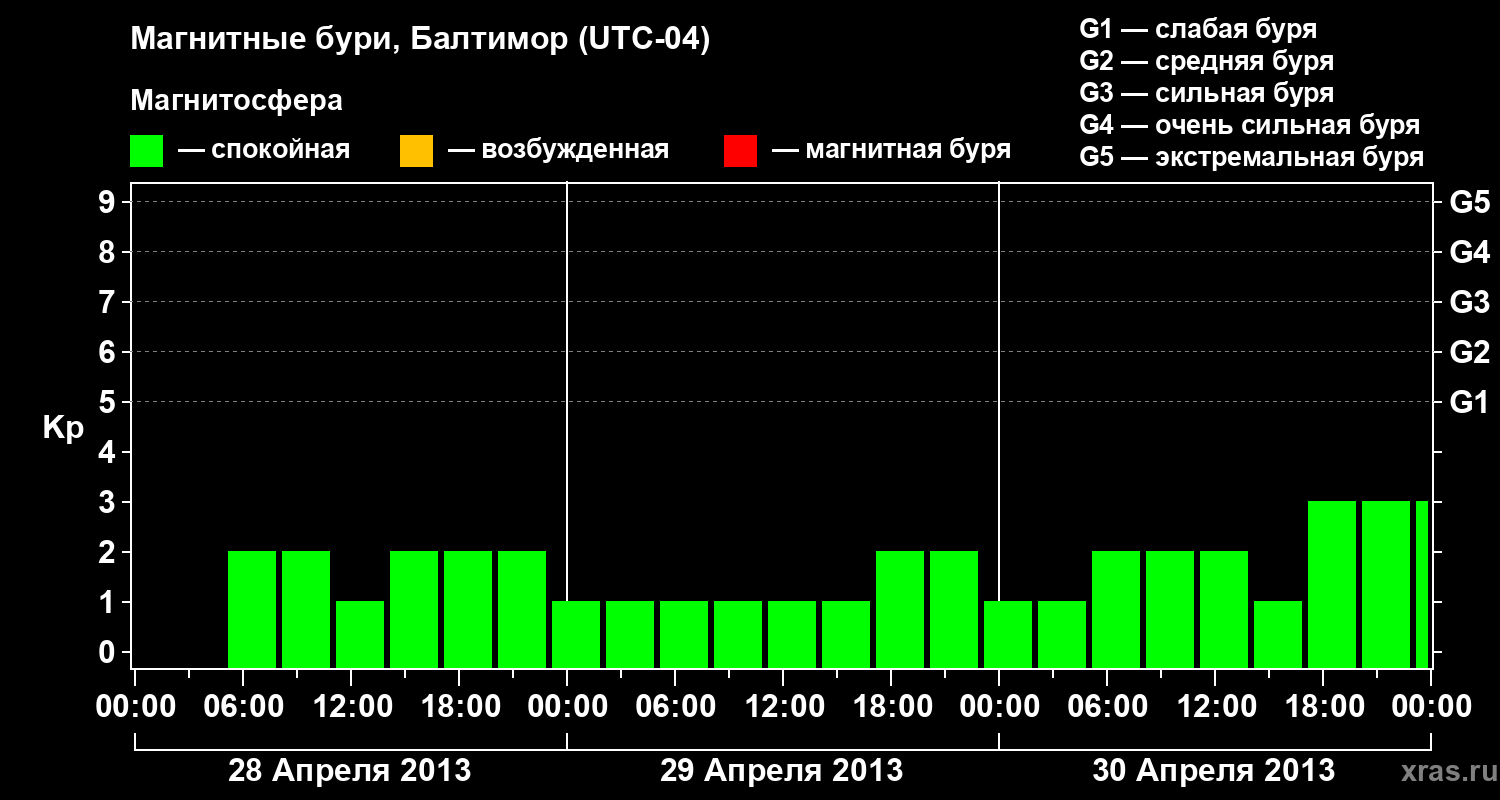Screen dimensions: 1500x800
Task: Click the G5 label on the right axis
Action: pos(1469,202)
